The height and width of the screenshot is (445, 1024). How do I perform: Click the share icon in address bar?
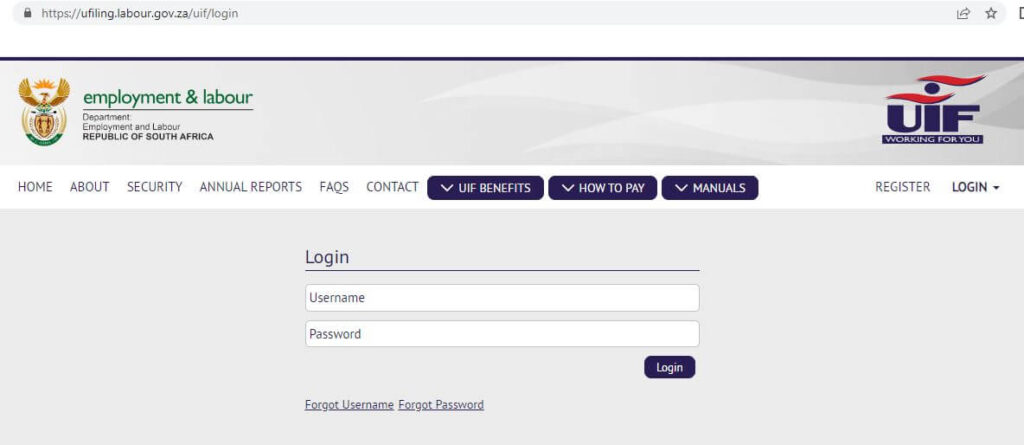click(x=963, y=14)
